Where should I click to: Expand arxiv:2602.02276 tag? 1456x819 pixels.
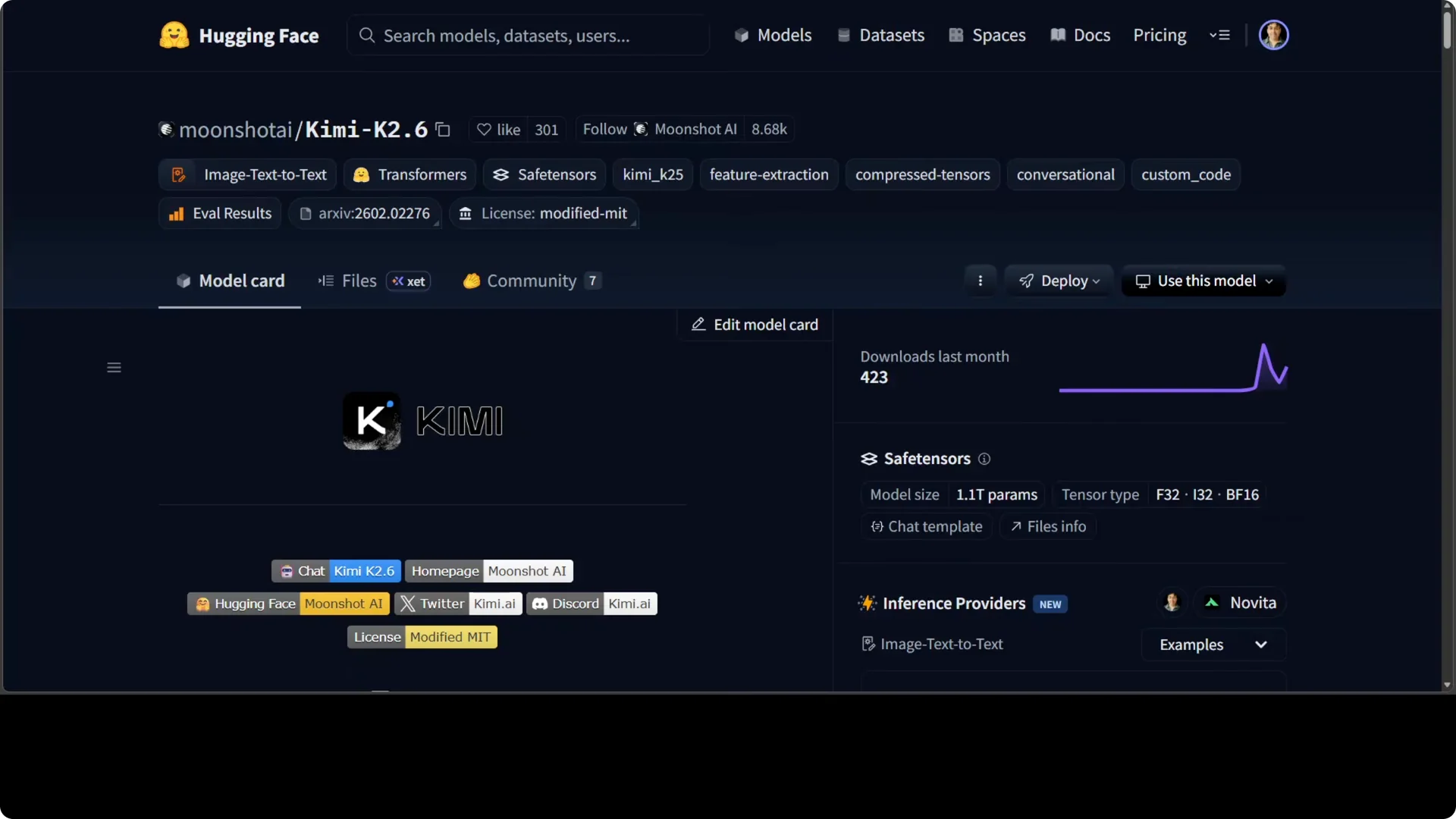(366, 214)
